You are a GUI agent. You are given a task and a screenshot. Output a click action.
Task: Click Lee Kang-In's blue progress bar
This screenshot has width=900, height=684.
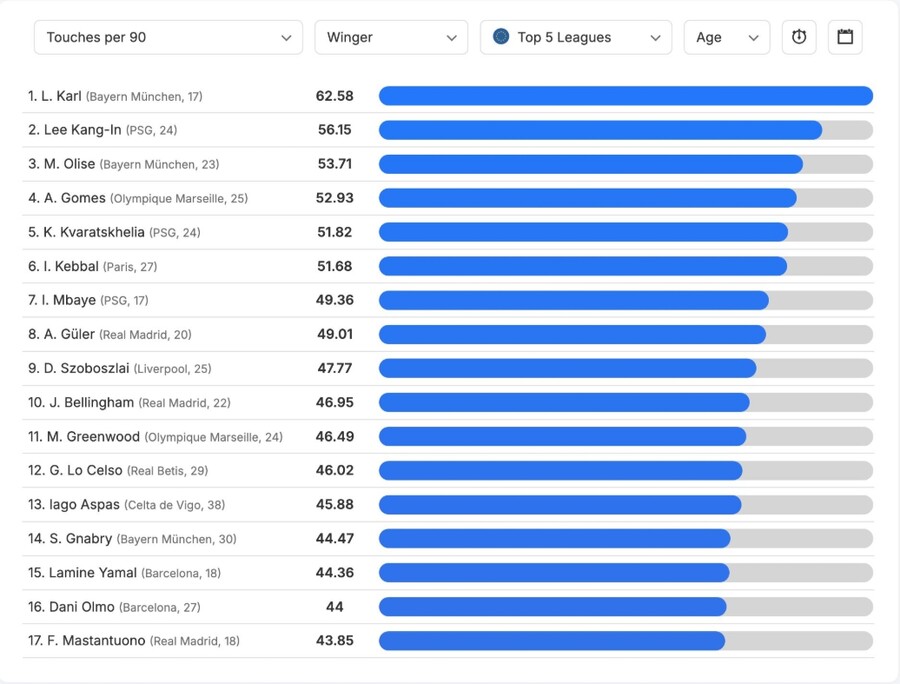[x=600, y=130]
